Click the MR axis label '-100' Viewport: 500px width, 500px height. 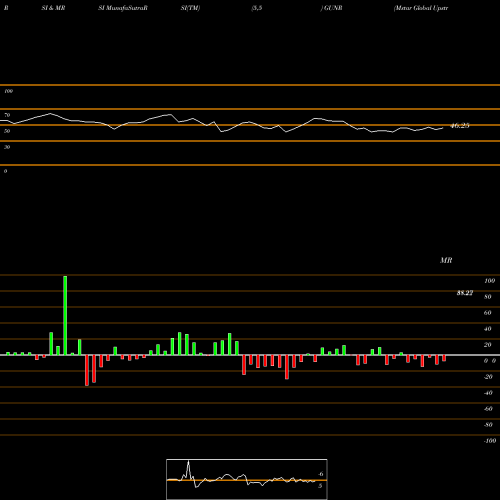490,441
